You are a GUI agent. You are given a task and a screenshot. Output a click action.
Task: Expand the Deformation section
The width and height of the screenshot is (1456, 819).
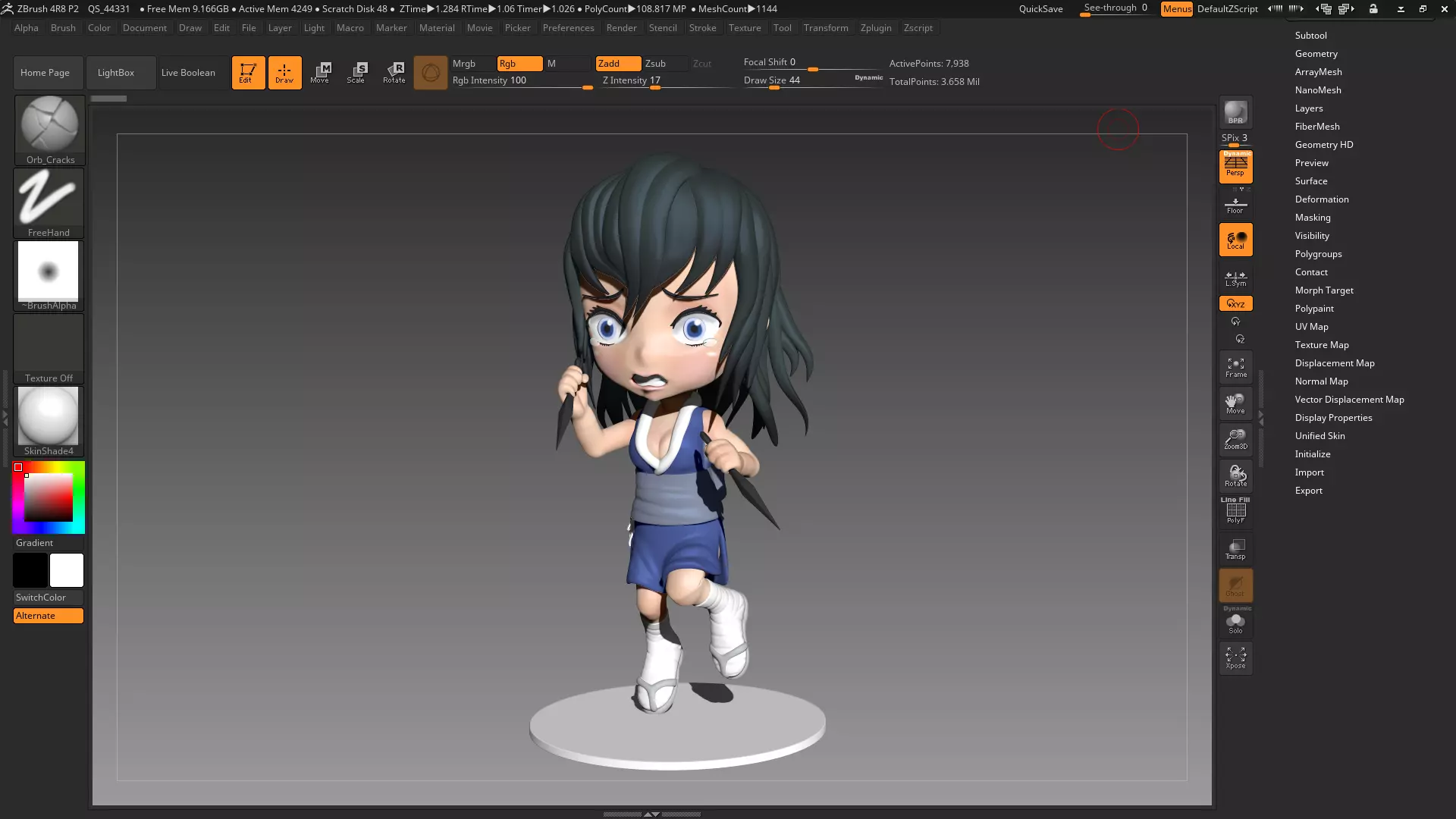[x=1321, y=199]
